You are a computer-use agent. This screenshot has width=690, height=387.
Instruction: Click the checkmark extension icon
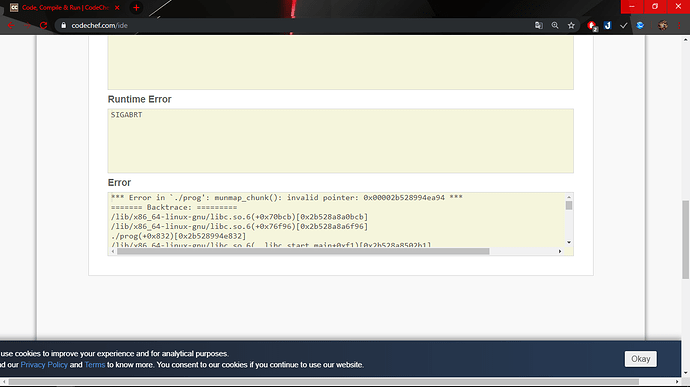pos(624,26)
